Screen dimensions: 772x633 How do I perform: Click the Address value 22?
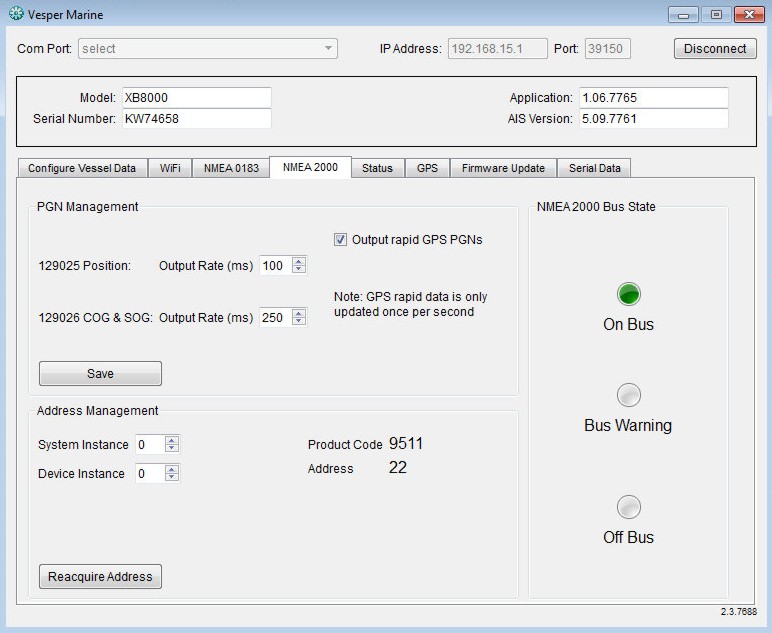[398, 467]
